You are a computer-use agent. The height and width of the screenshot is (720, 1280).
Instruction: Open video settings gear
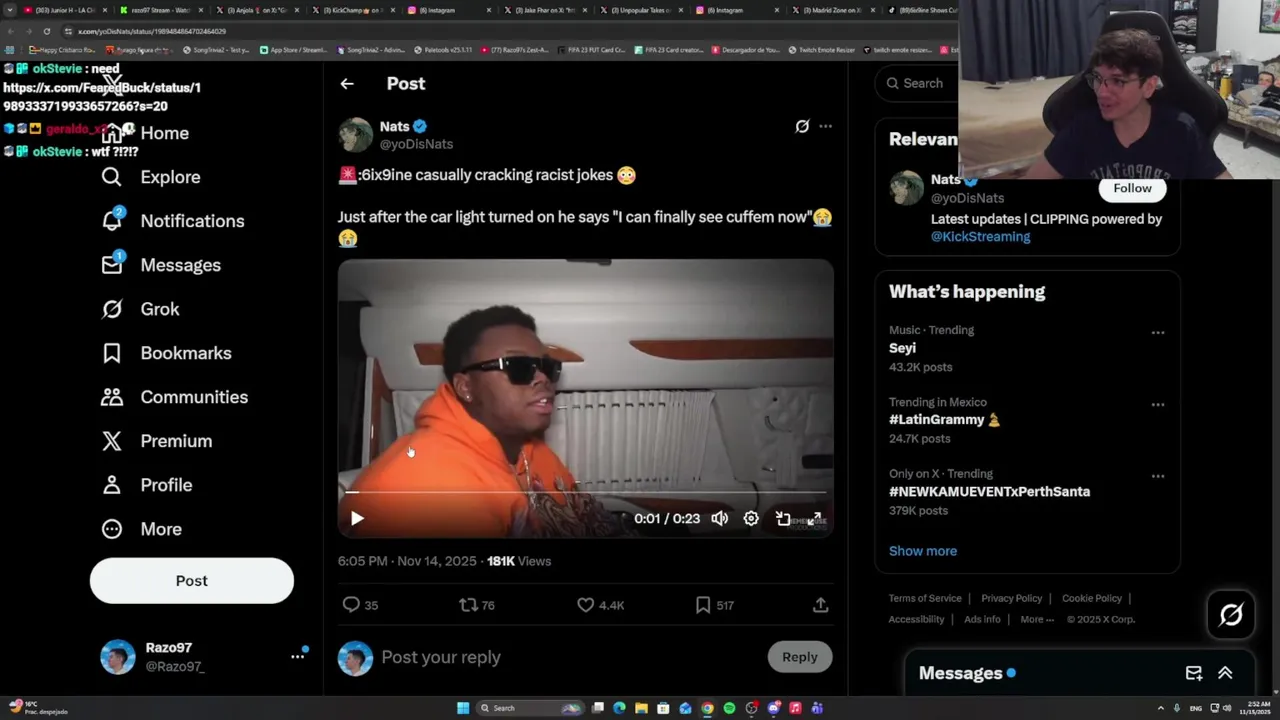pyautogui.click(x=751, y=518)
